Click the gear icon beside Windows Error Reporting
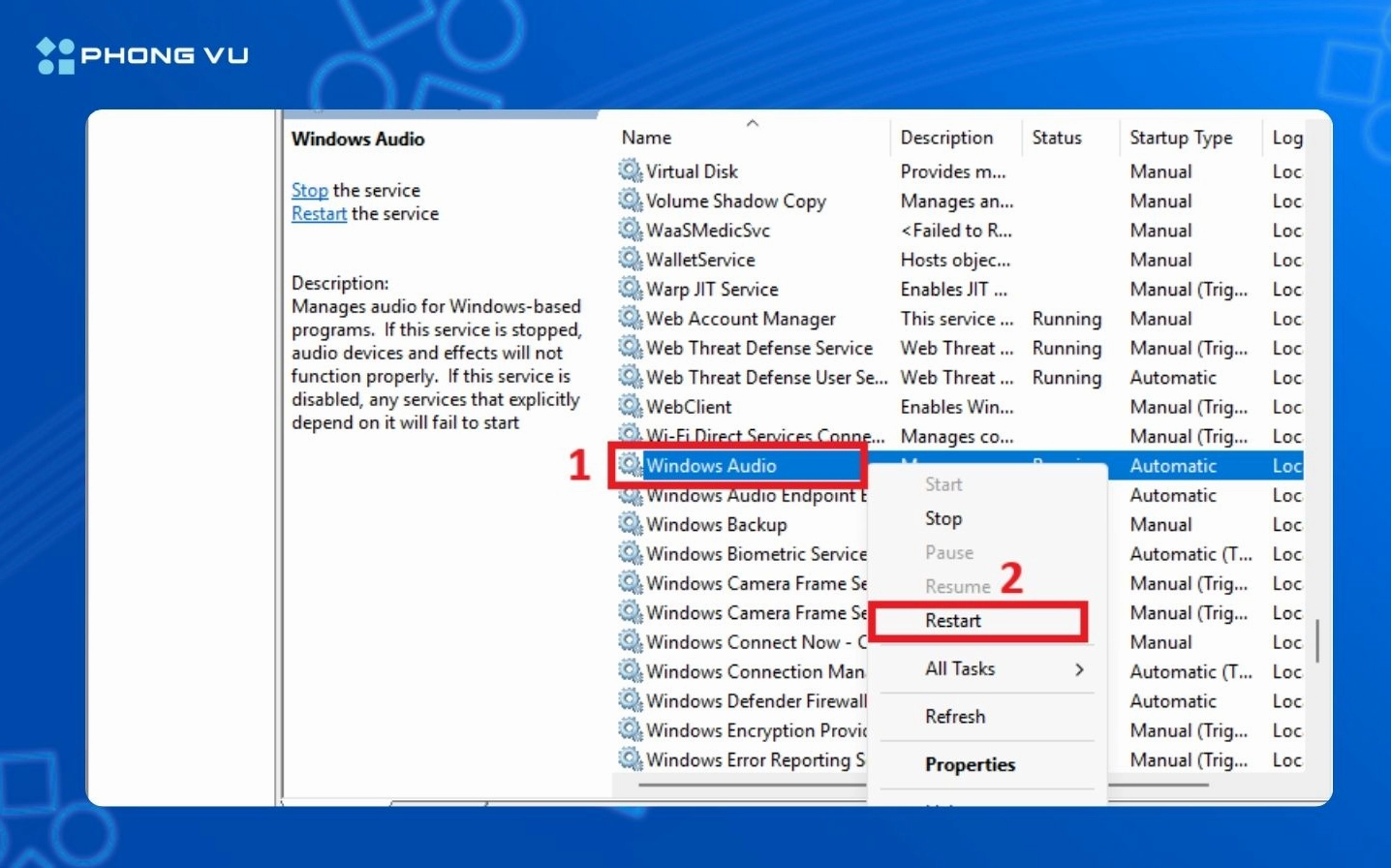Viewport: 1391px width, 868px height. tap(631, 759)
